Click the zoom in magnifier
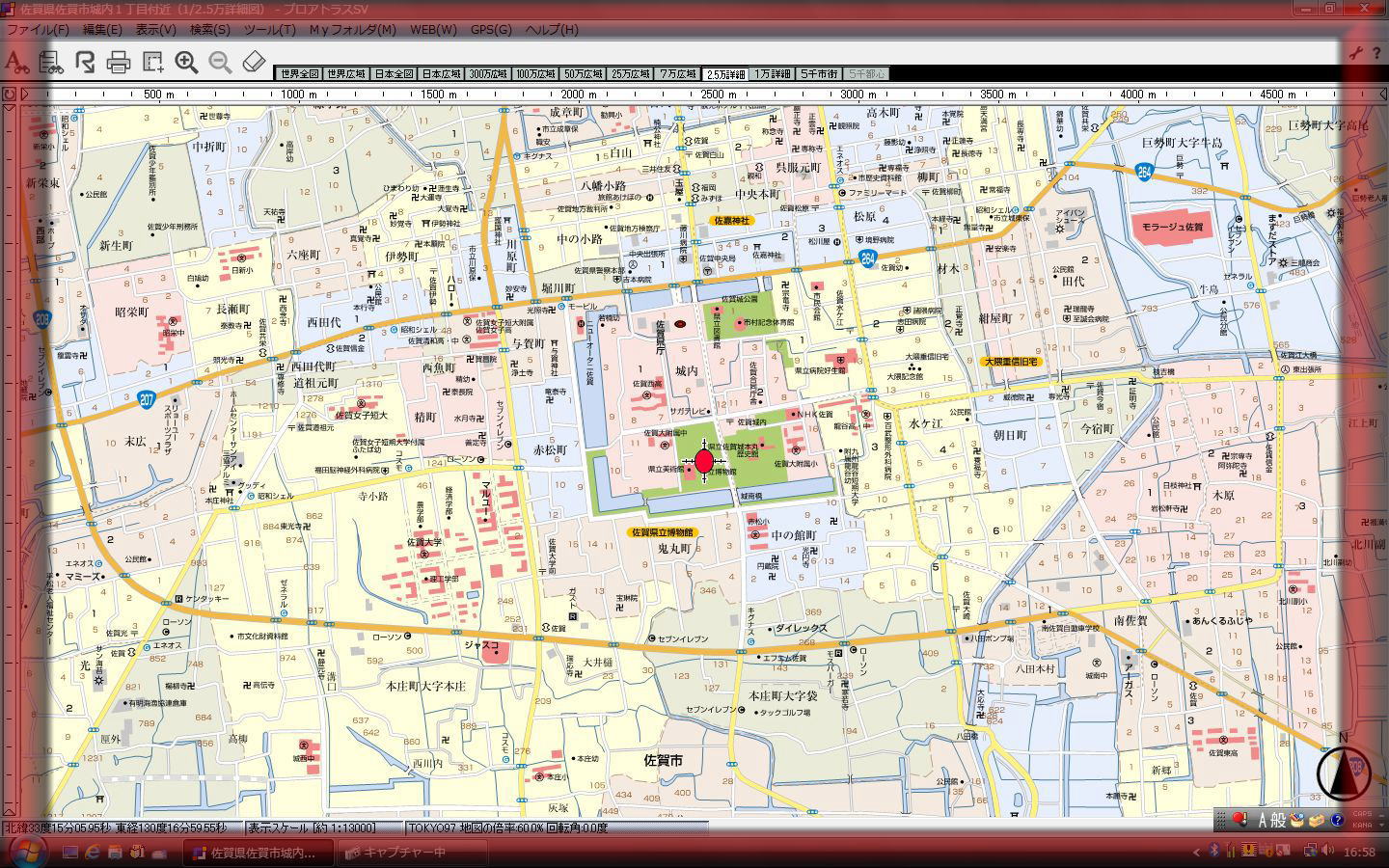Viewport: 1389px width, 868px height. point(186,63)
